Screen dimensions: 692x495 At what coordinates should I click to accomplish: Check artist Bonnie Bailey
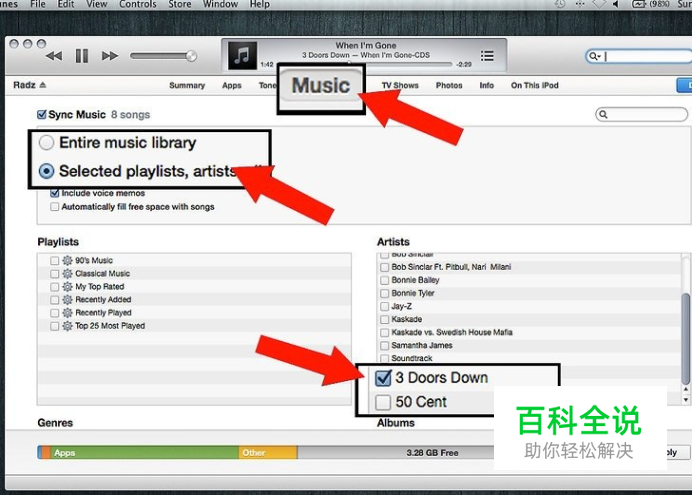tap(384, 280)
